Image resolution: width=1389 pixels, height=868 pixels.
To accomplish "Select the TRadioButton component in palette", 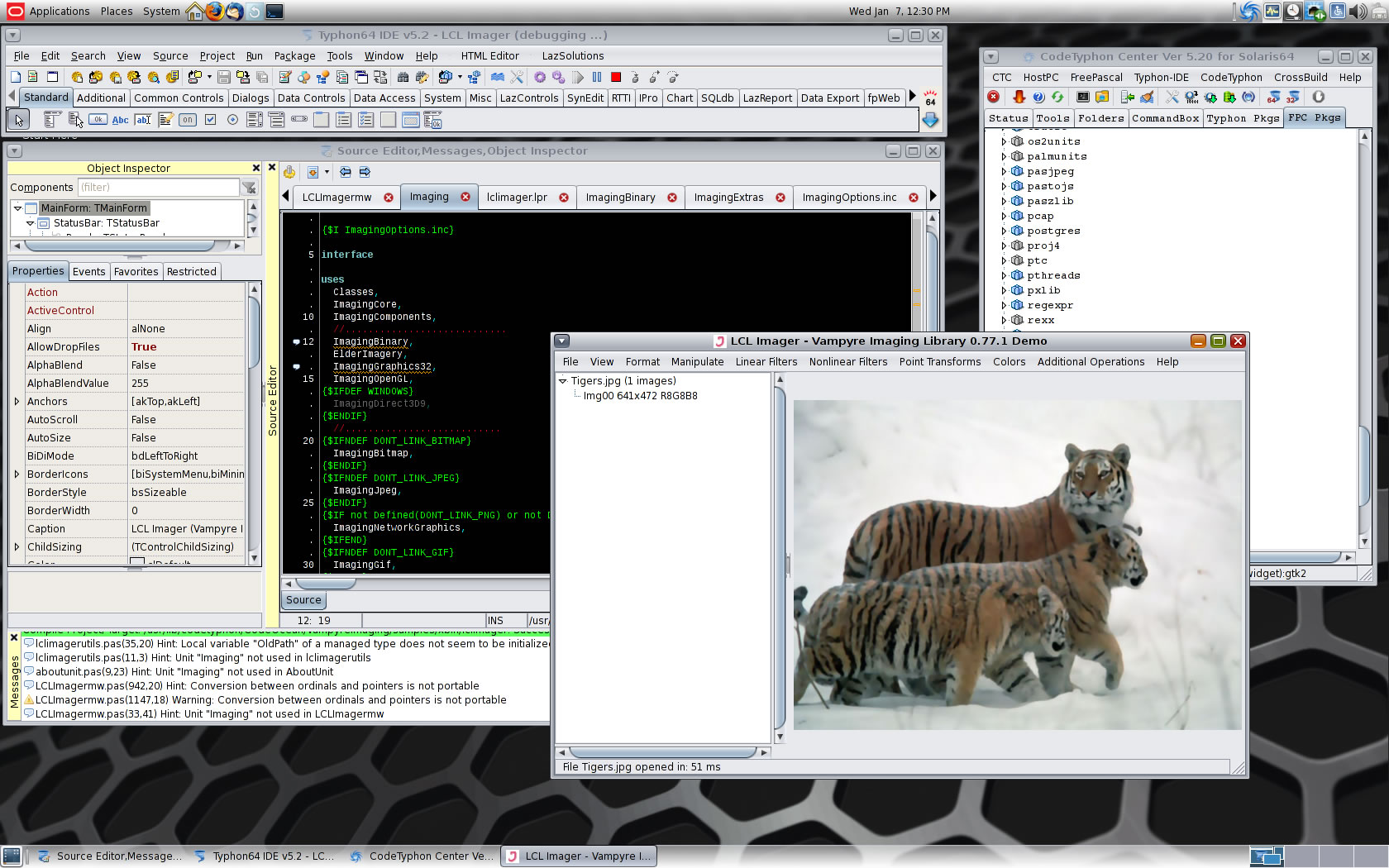I will (x=232, y=120).
